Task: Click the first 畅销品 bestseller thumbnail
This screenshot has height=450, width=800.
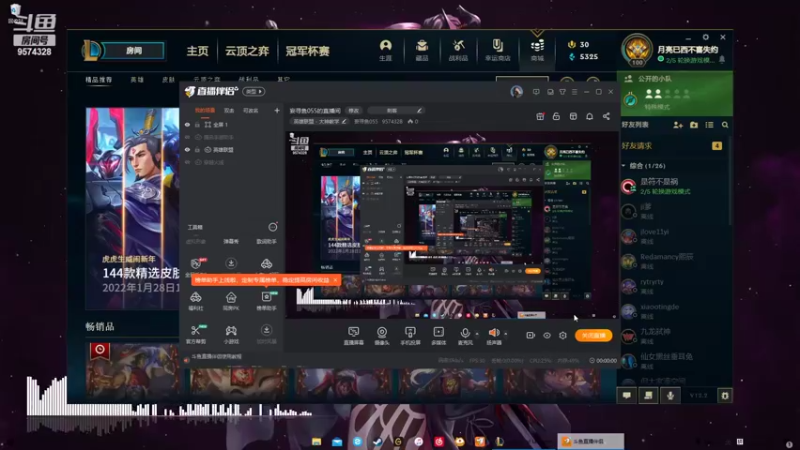Action: coord(133,369)
